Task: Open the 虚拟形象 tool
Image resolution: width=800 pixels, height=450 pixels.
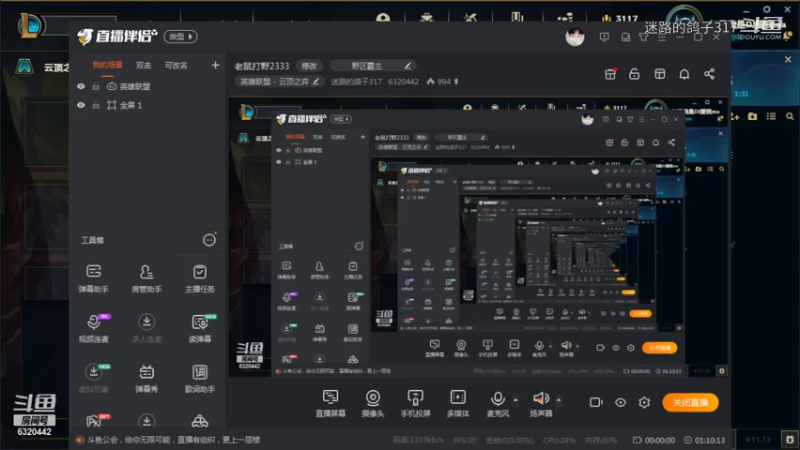Action: click(x=93, y=378)
